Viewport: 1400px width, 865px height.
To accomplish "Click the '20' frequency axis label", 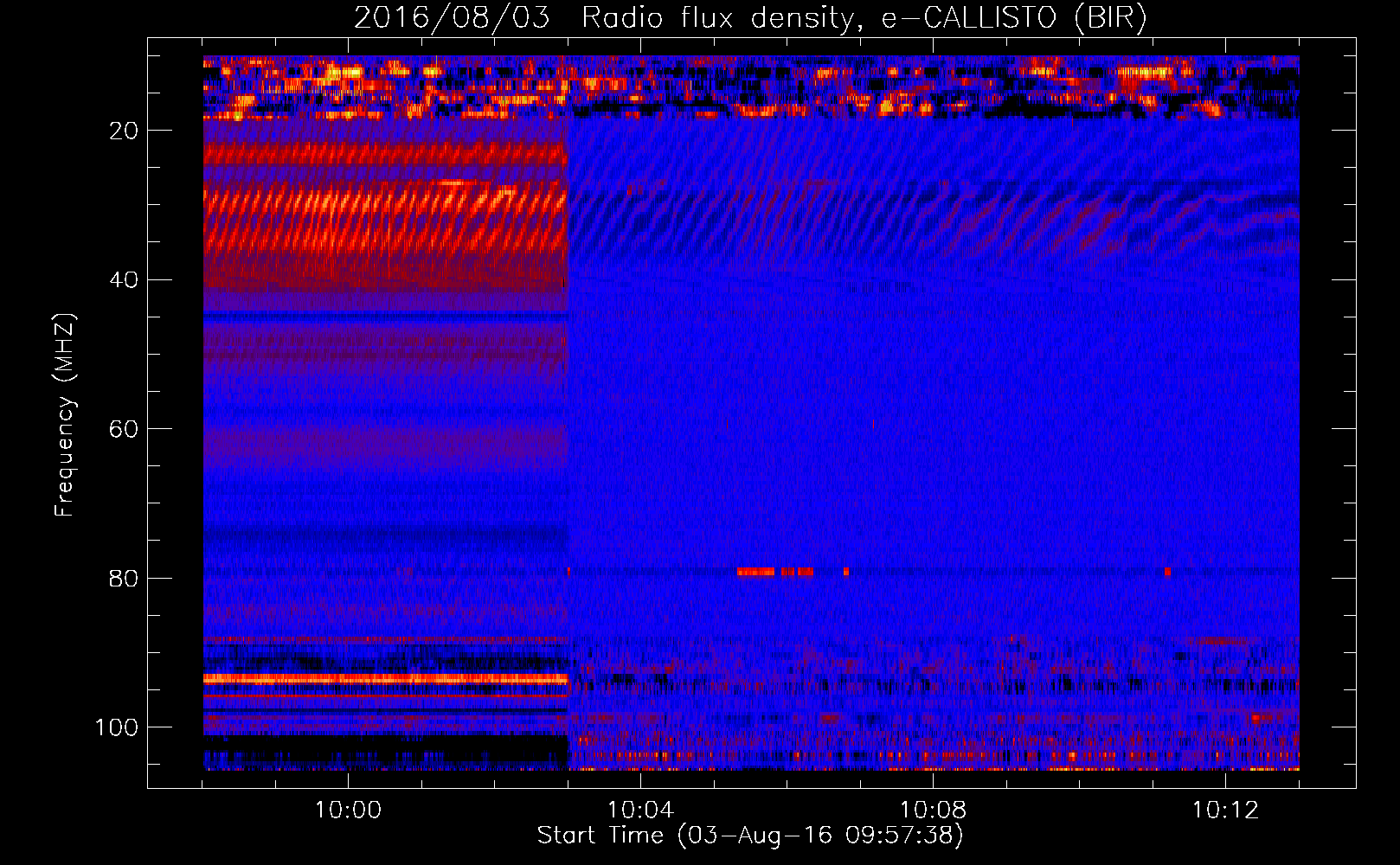I will pyautogui.click(x=125, y=131).
